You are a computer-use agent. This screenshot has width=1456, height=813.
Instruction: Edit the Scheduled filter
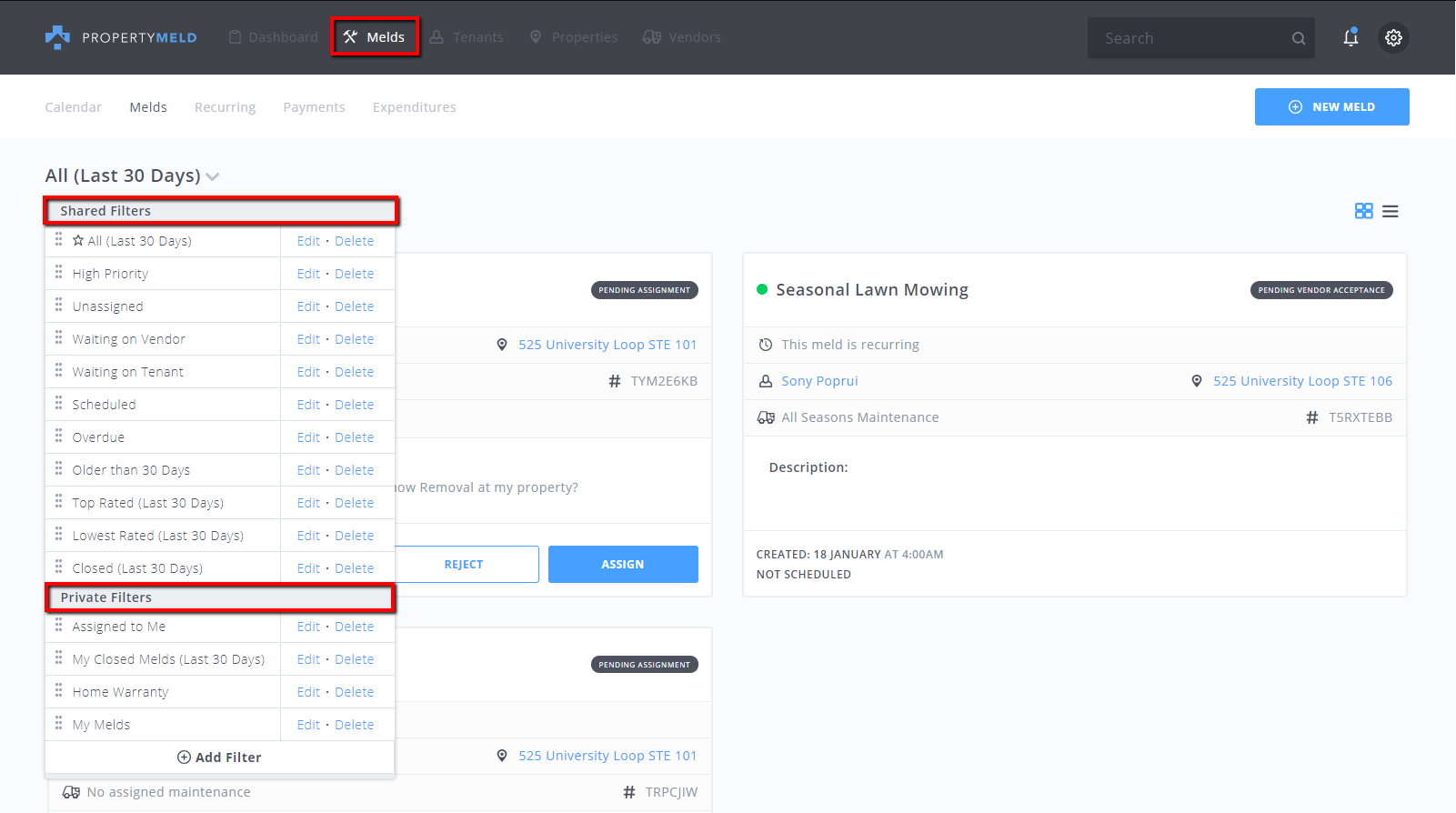click(308, 405)
